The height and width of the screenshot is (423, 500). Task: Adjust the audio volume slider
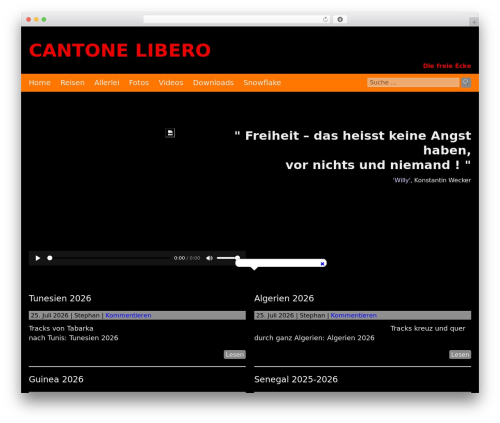point(227,258)
